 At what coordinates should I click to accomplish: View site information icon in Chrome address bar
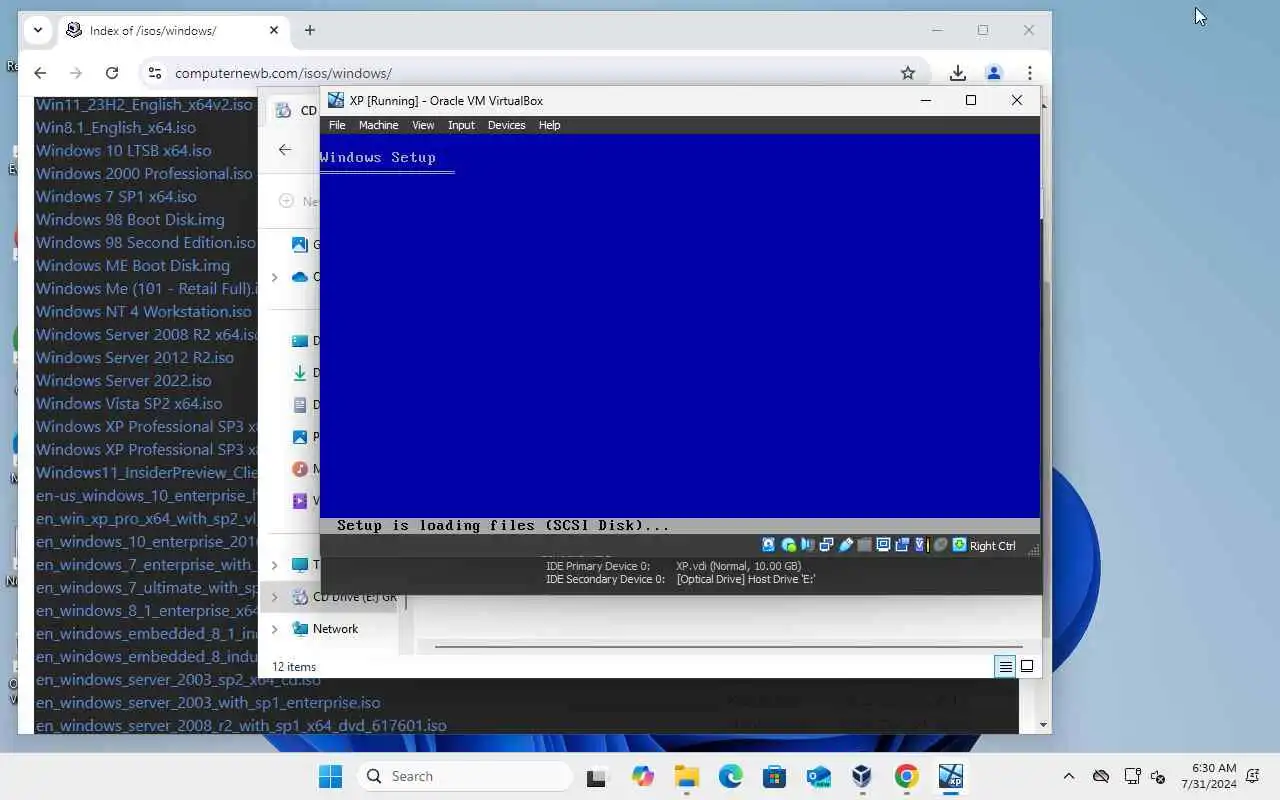(154, 73)
